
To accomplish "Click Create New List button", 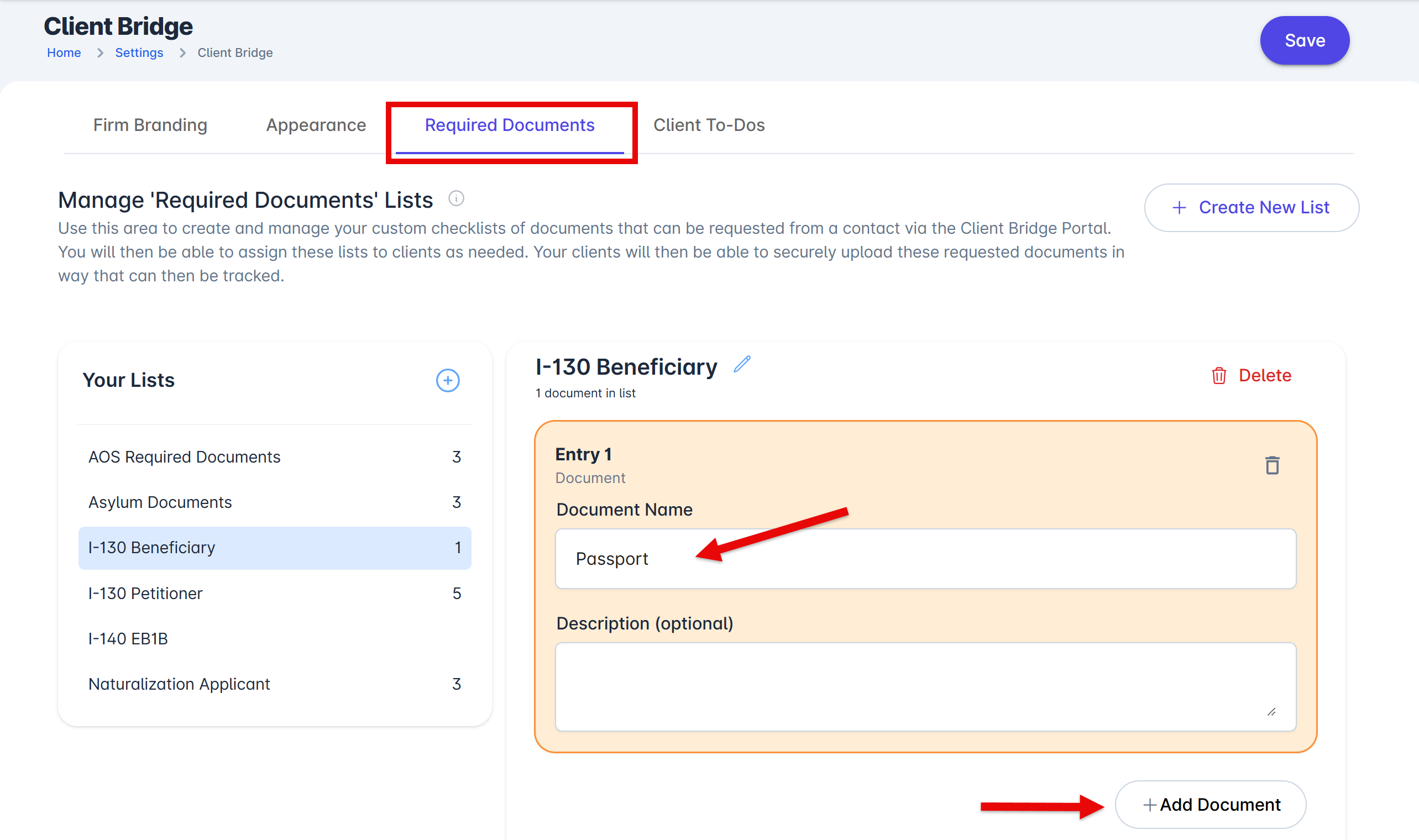I will [1251, 208].
